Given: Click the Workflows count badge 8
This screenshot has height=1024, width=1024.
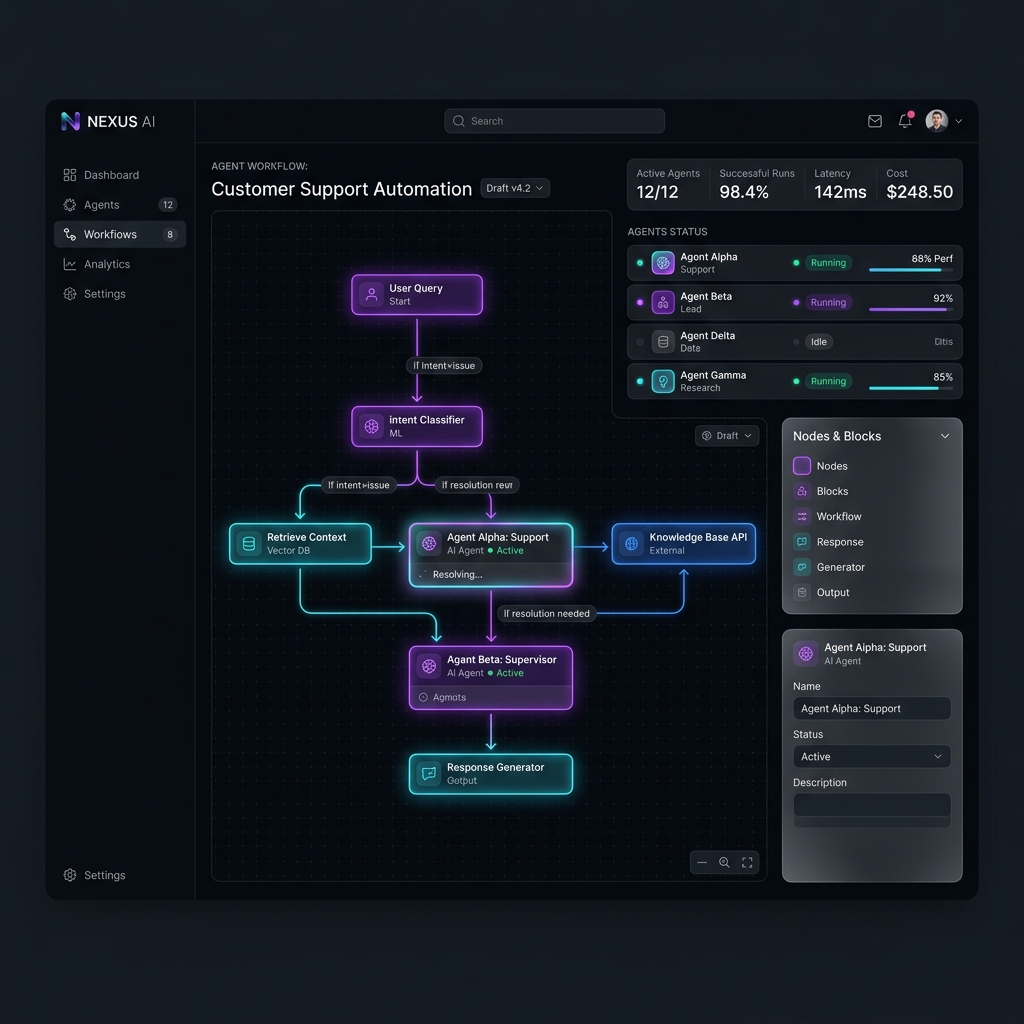Looking at the screenshot, I should pyautogui.click(x=170, y=234).
